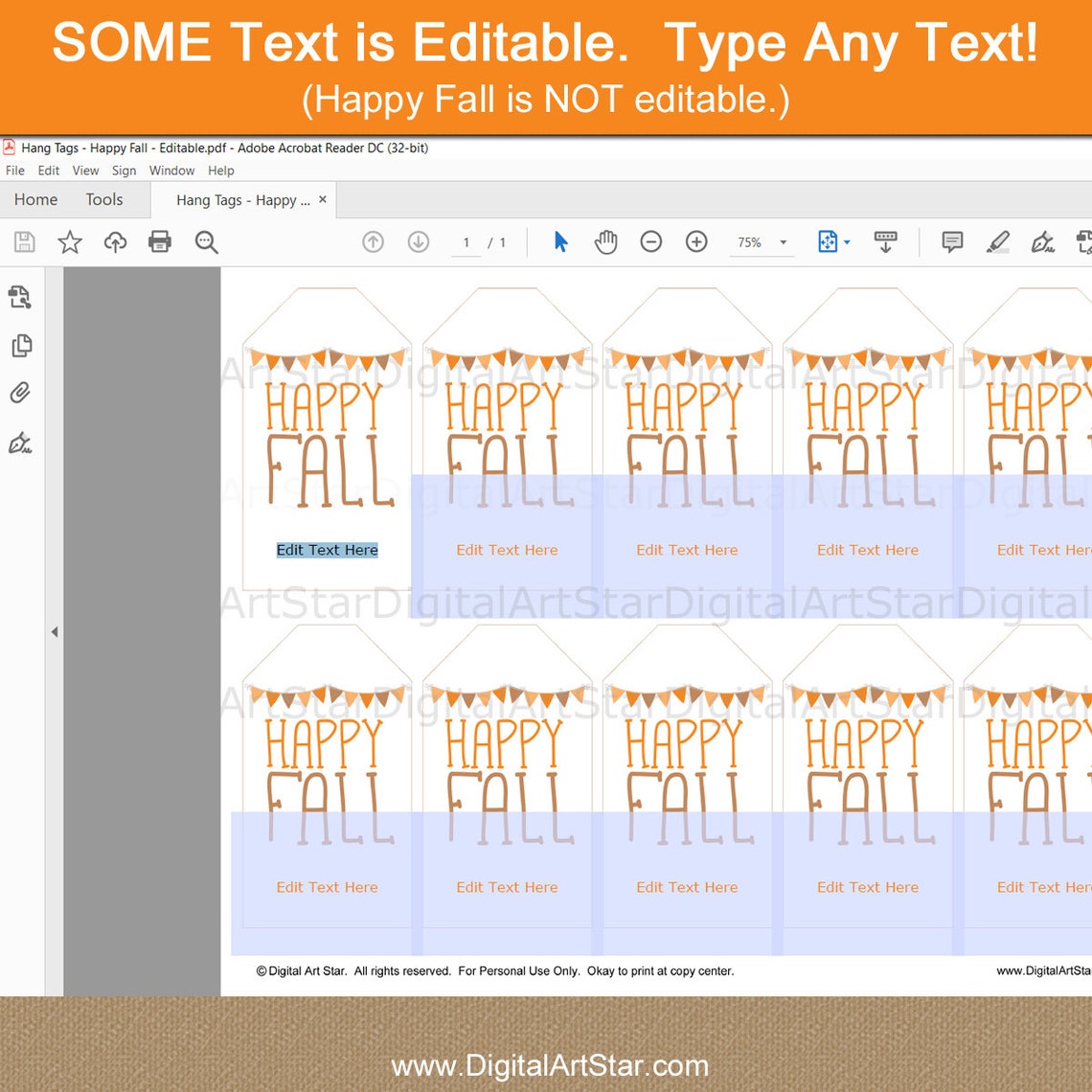Screen dimensions: 1092x1092
Task: Print the document with the printer icon
Action: click(159, 241)
